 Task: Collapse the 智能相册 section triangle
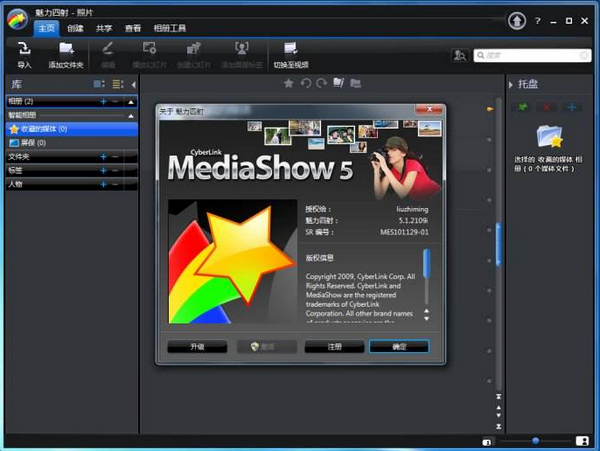tap(131, 116)
